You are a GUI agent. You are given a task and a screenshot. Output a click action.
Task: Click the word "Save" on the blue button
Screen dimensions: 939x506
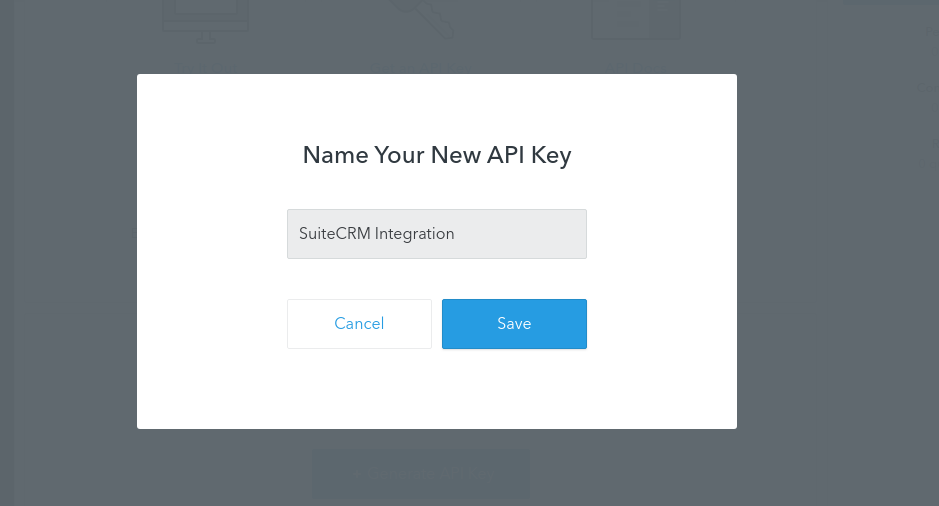[x=514, y=323]
